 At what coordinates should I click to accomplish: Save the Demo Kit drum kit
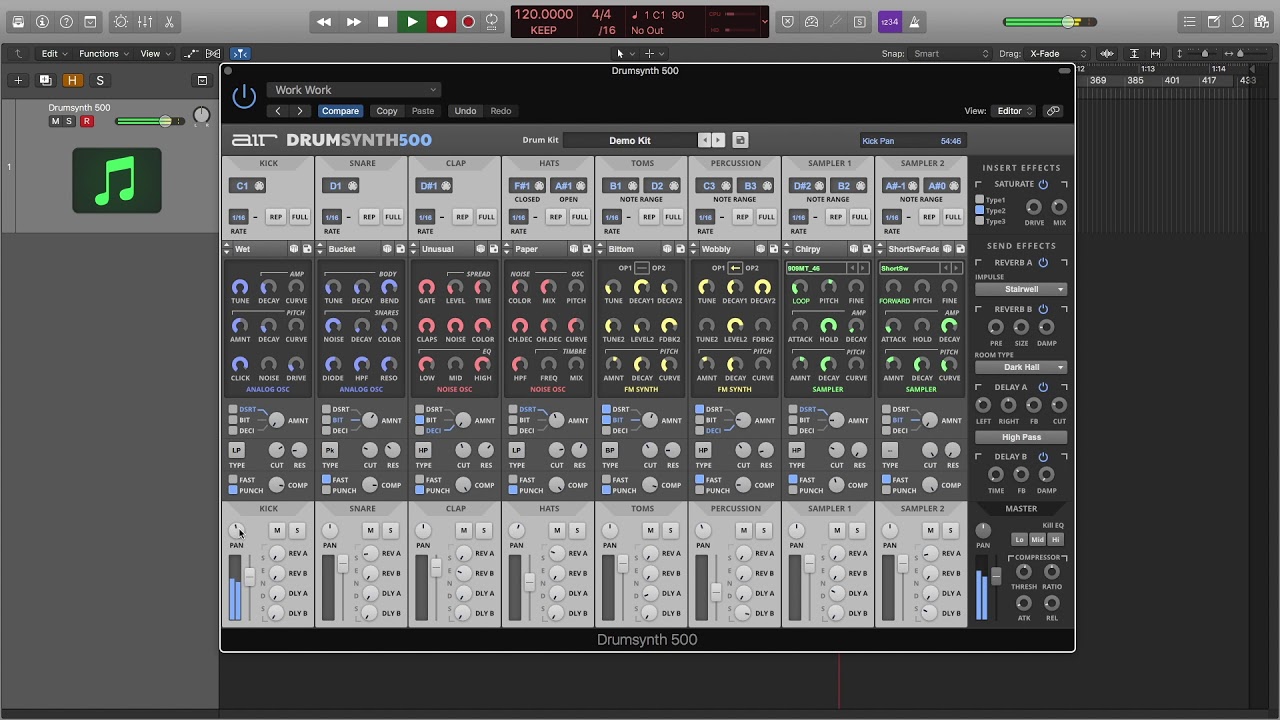click(x=740, y=140)
